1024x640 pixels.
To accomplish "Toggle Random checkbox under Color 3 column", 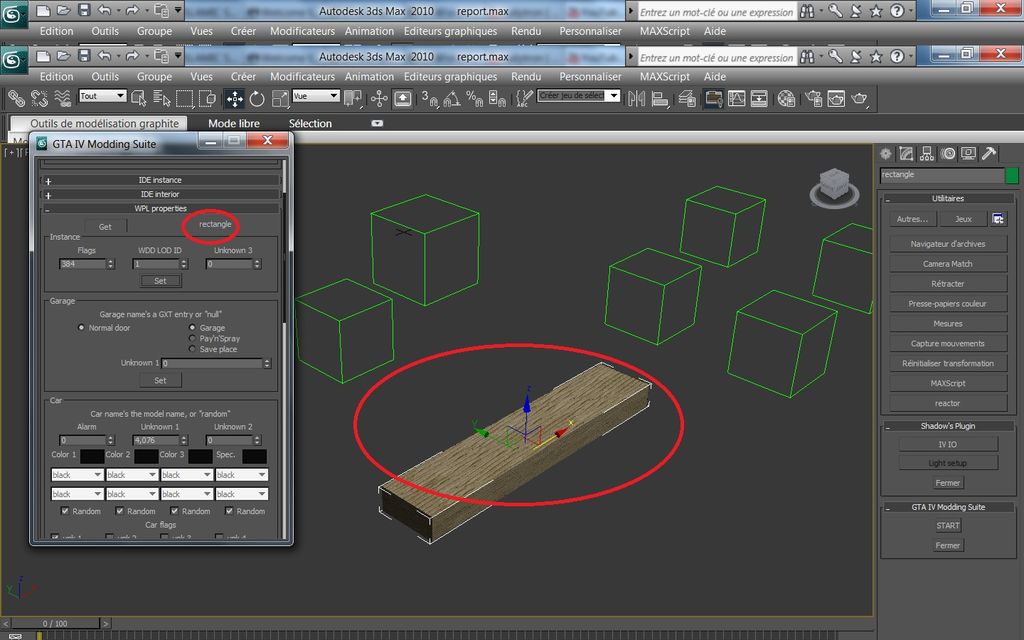I will pyautogui.click(x=174, y=511).
